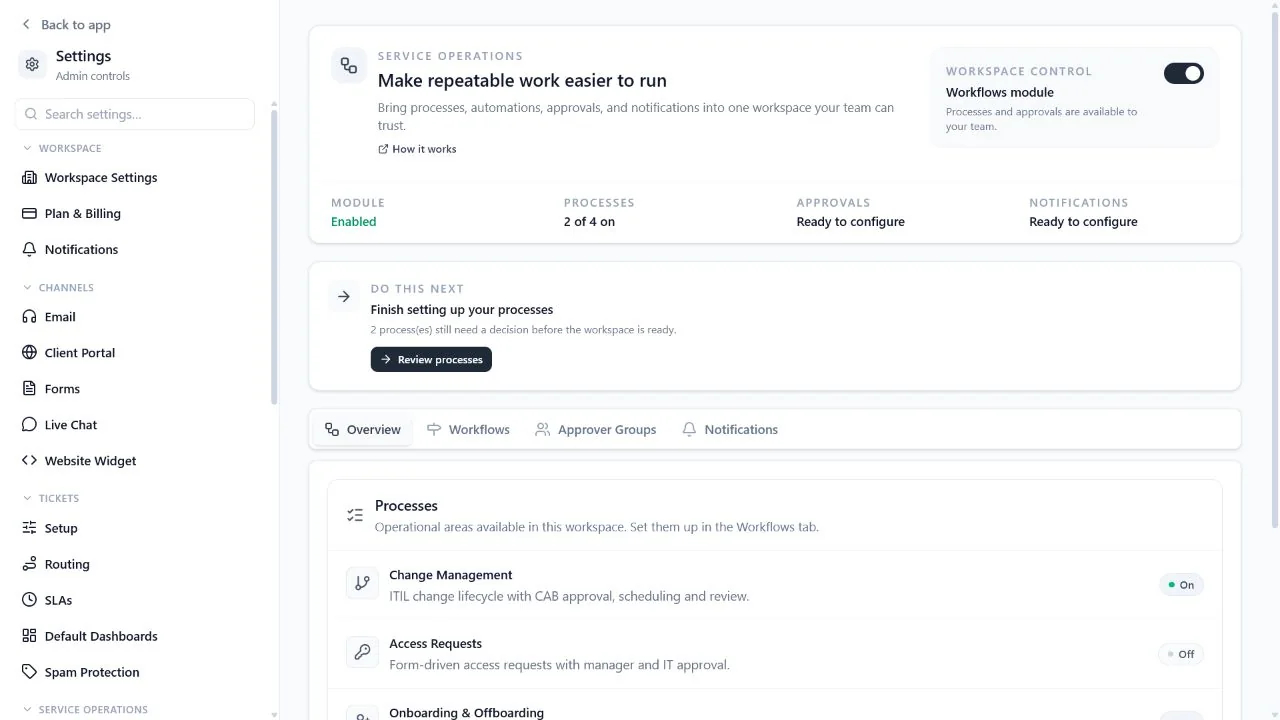This screenshot has height=720, width=1280.
Task: Click the Spam Protection tag icon
Action: pyautogui.click(x=29, y=672)
